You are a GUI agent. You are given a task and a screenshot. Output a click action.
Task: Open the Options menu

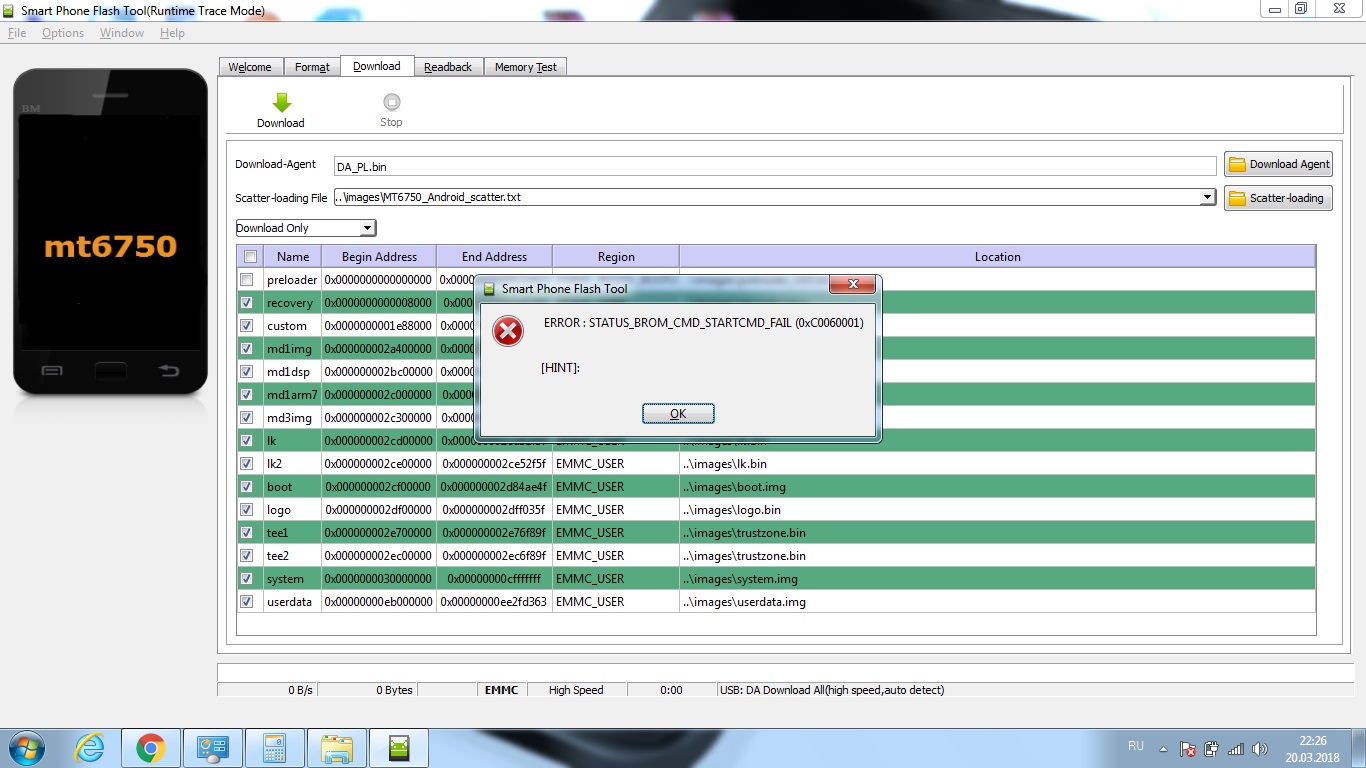click(63, 33)
